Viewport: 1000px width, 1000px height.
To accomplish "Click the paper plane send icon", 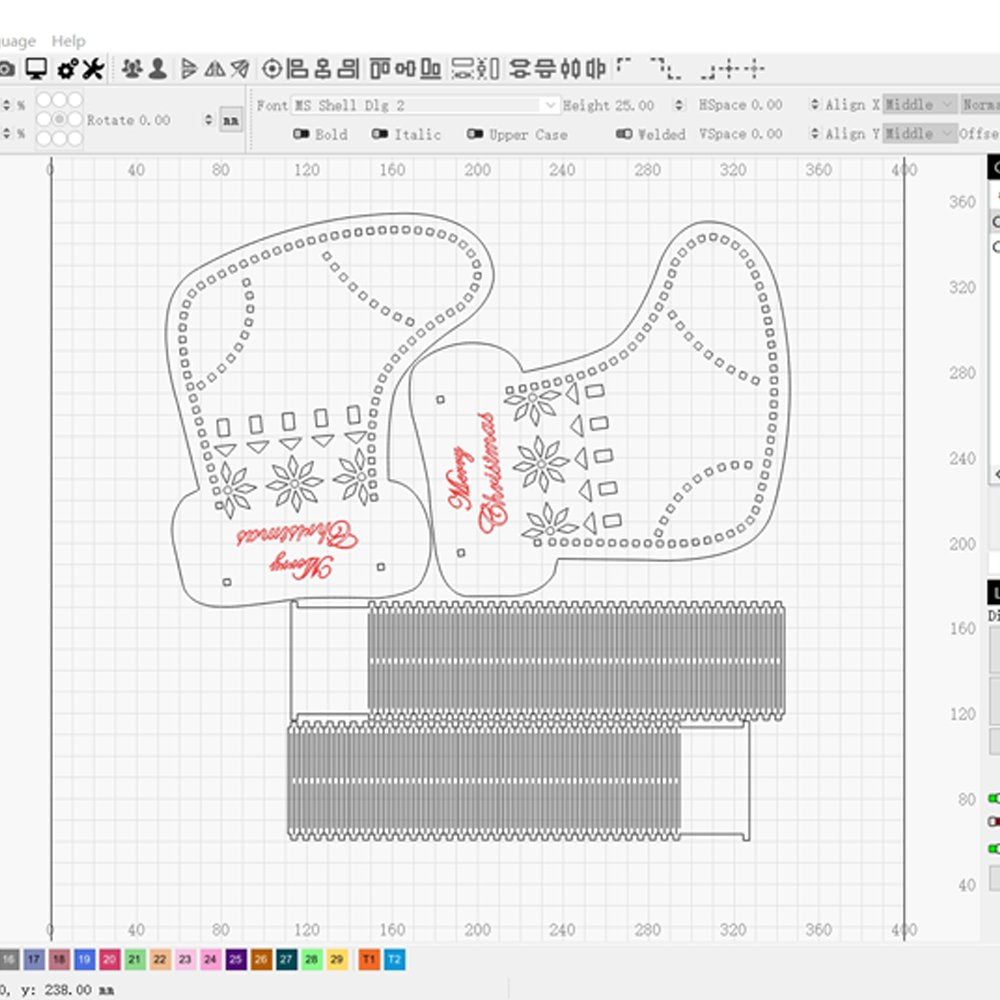I will pyautogui.click(x=240, y=69).
